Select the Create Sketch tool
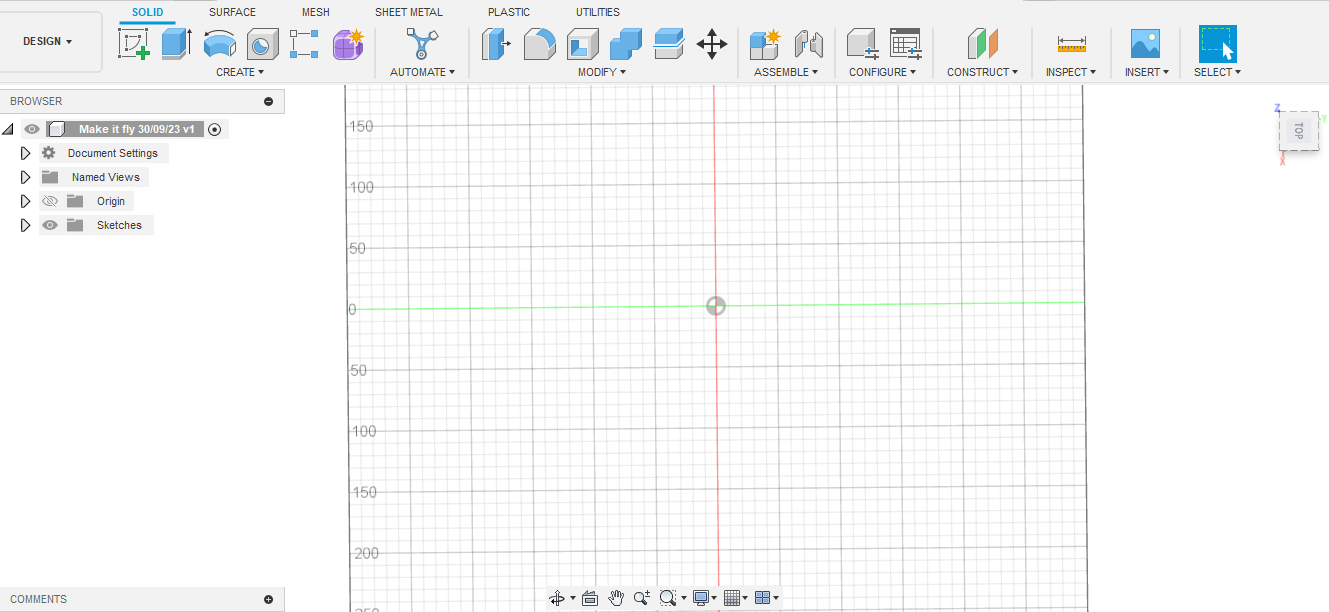 133,44
